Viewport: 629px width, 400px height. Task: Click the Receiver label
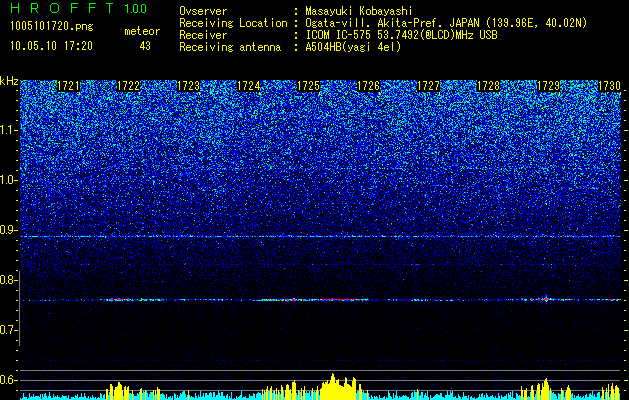203,35
